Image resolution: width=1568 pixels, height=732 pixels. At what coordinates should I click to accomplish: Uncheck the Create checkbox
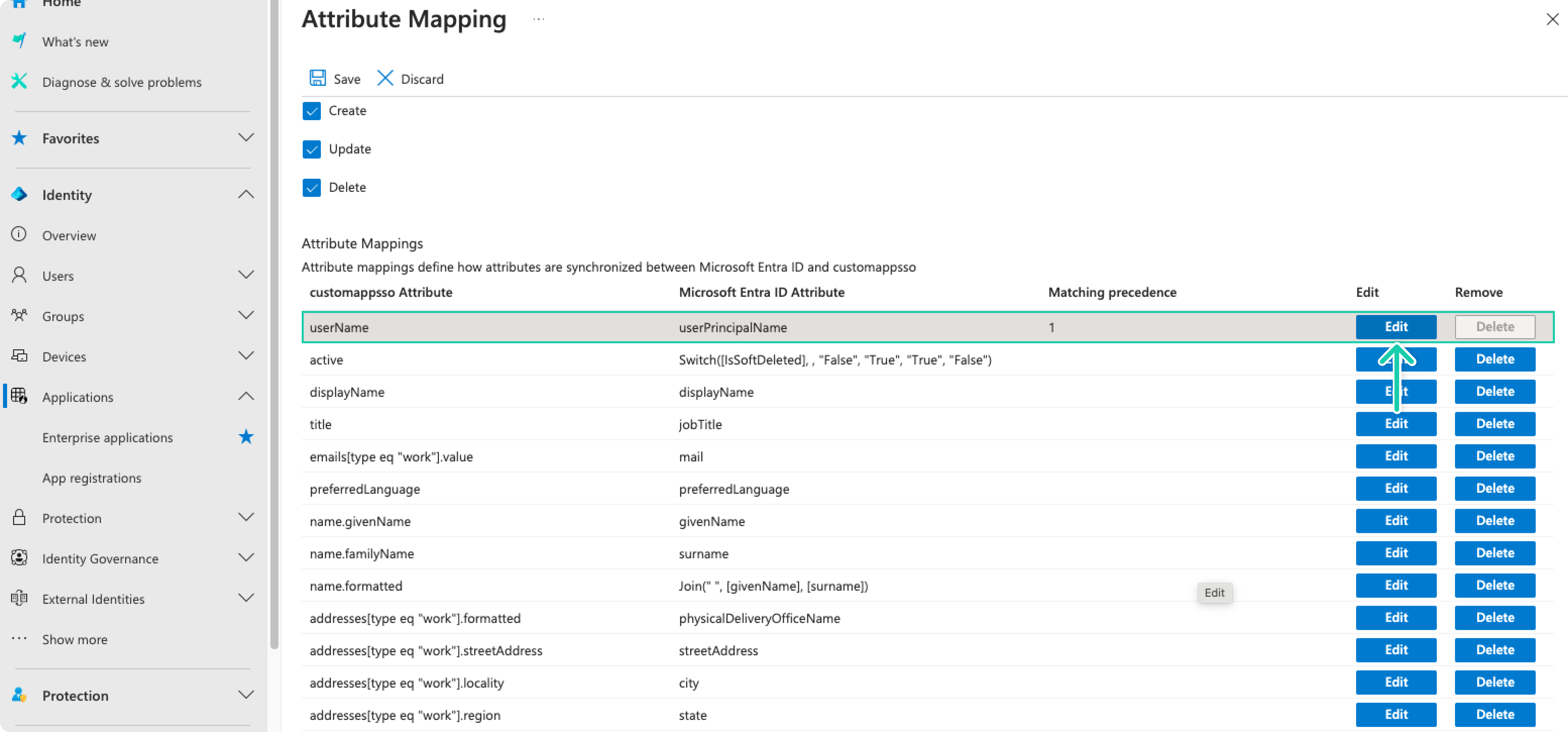point(312,111)
